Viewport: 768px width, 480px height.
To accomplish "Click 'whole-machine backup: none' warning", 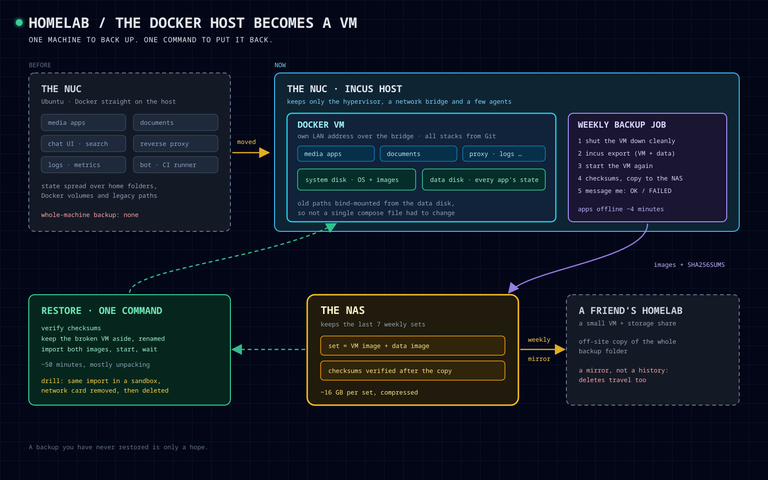I will 90,215.
